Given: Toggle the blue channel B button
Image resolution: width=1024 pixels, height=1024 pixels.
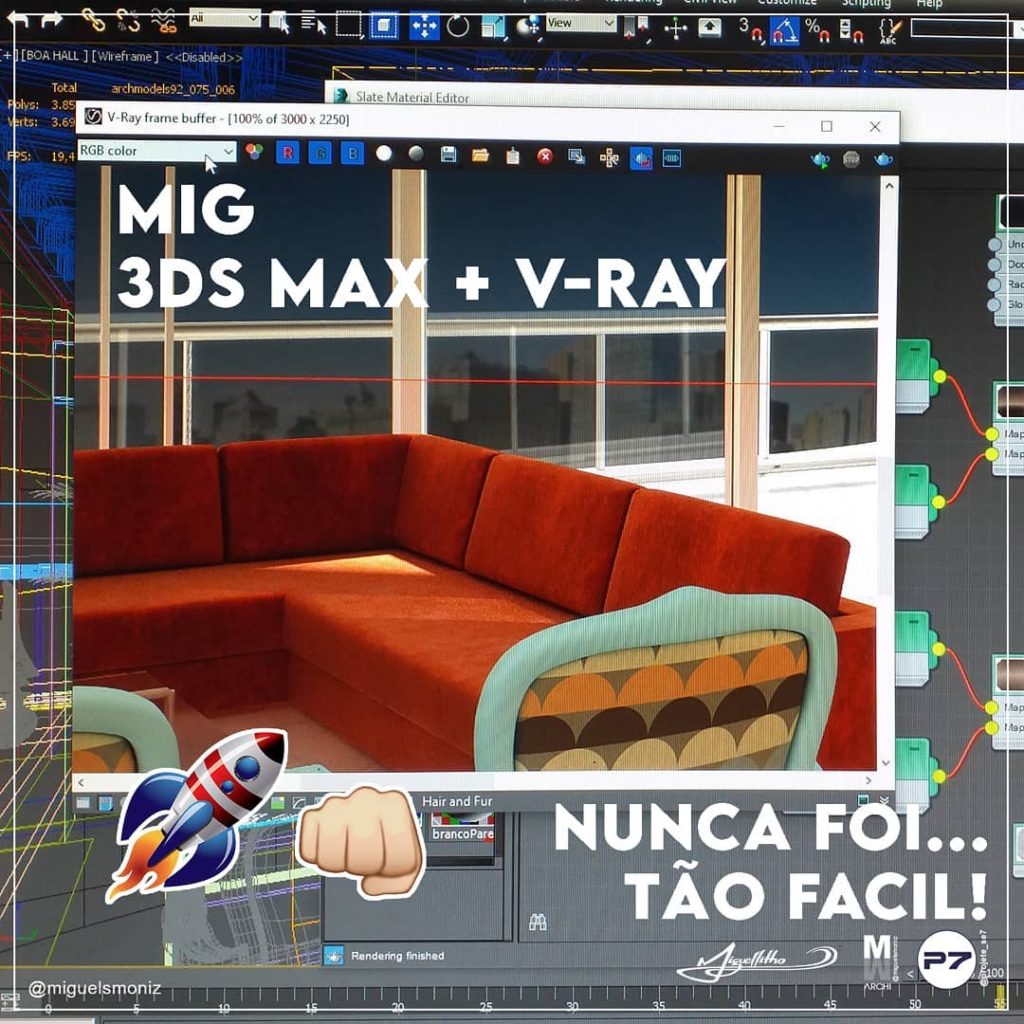Looking at the screenshot, I should (352, 153).
